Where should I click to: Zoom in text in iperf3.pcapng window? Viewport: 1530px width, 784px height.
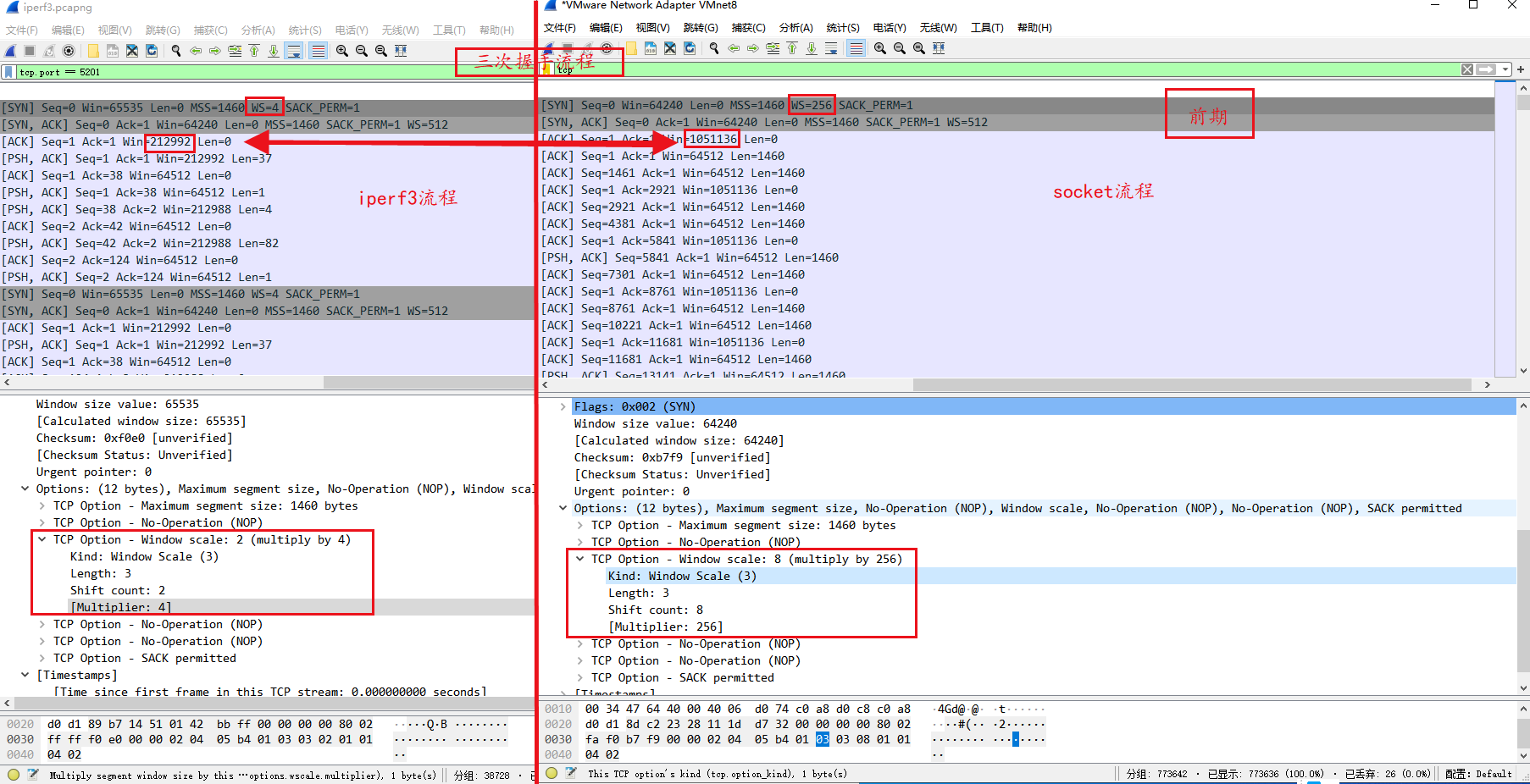coord(342,51)
